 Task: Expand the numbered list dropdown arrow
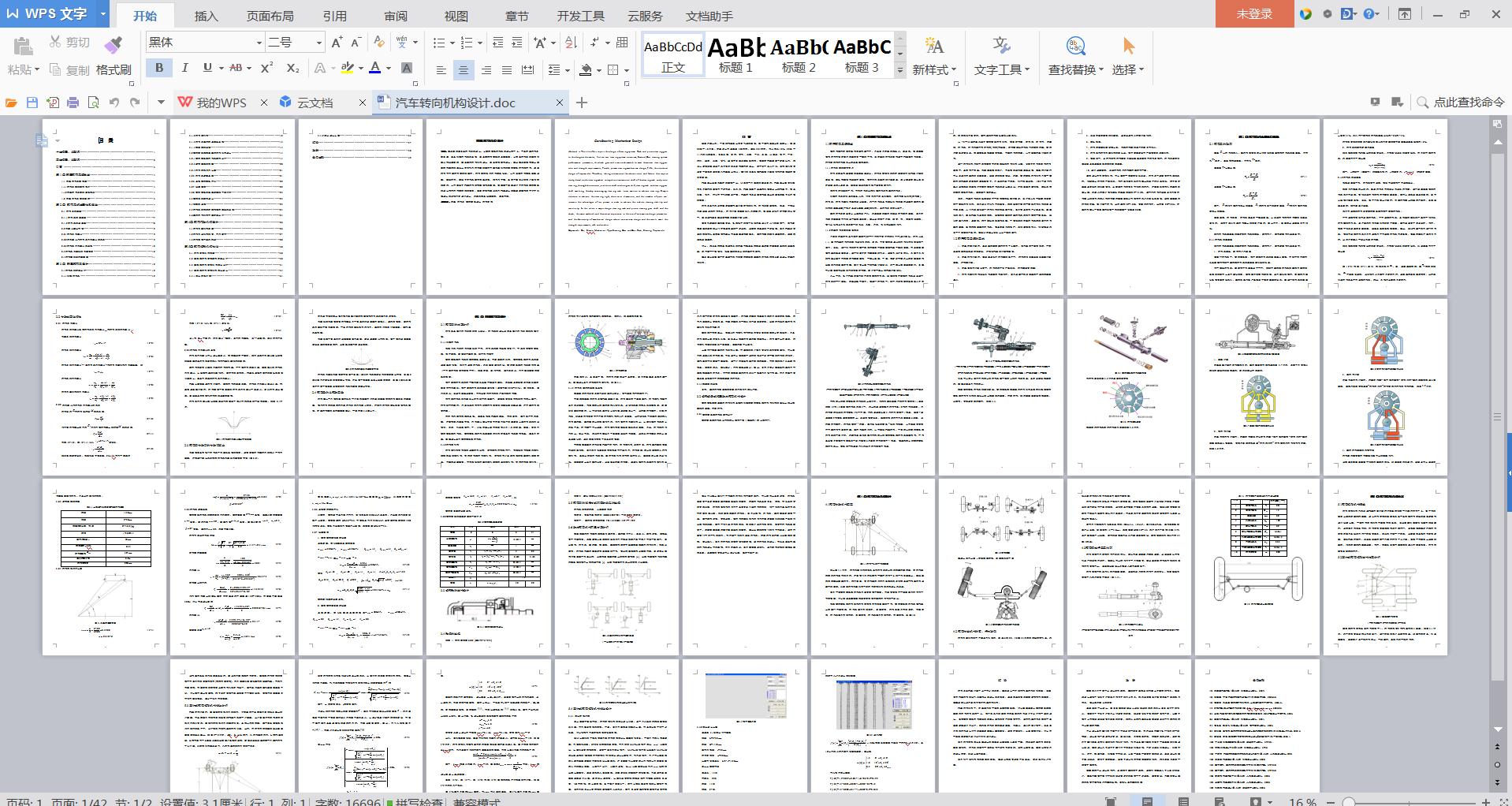pyautogui.click(x=479, y=43)
